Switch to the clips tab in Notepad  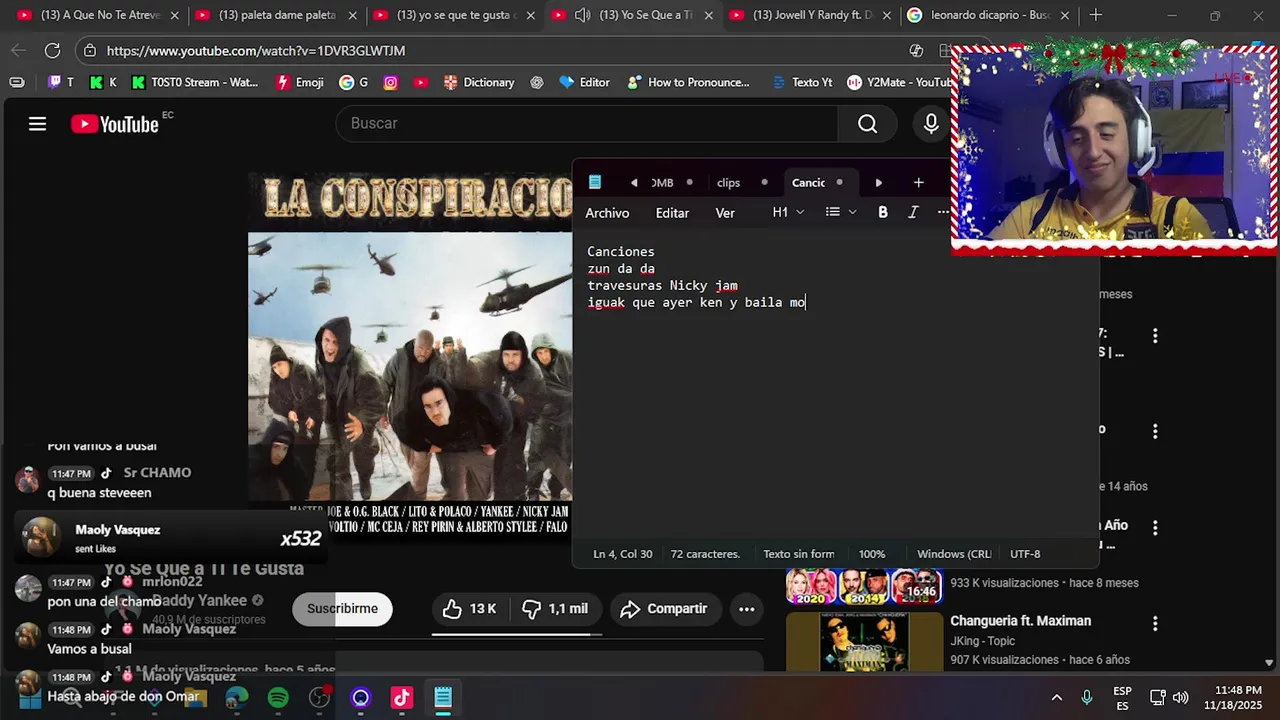(729, 183)
